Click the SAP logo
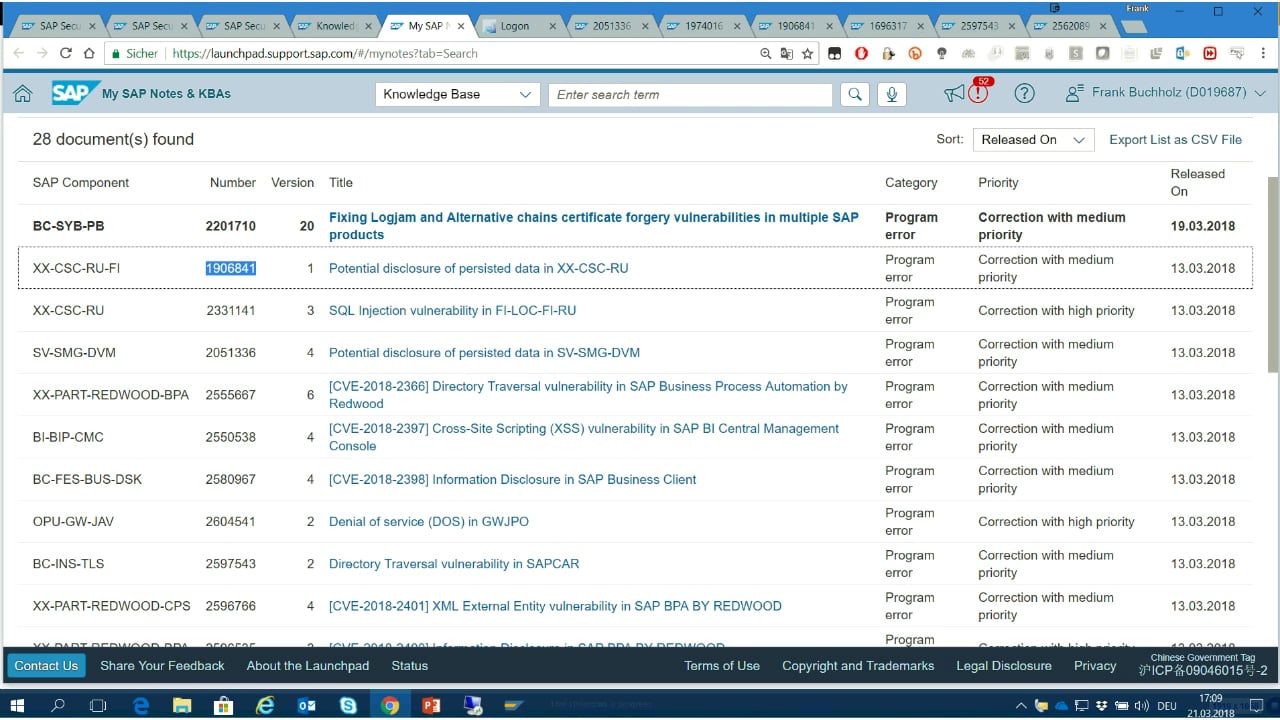Viewport: 1280px width, 720px height. tap(74, 93)
